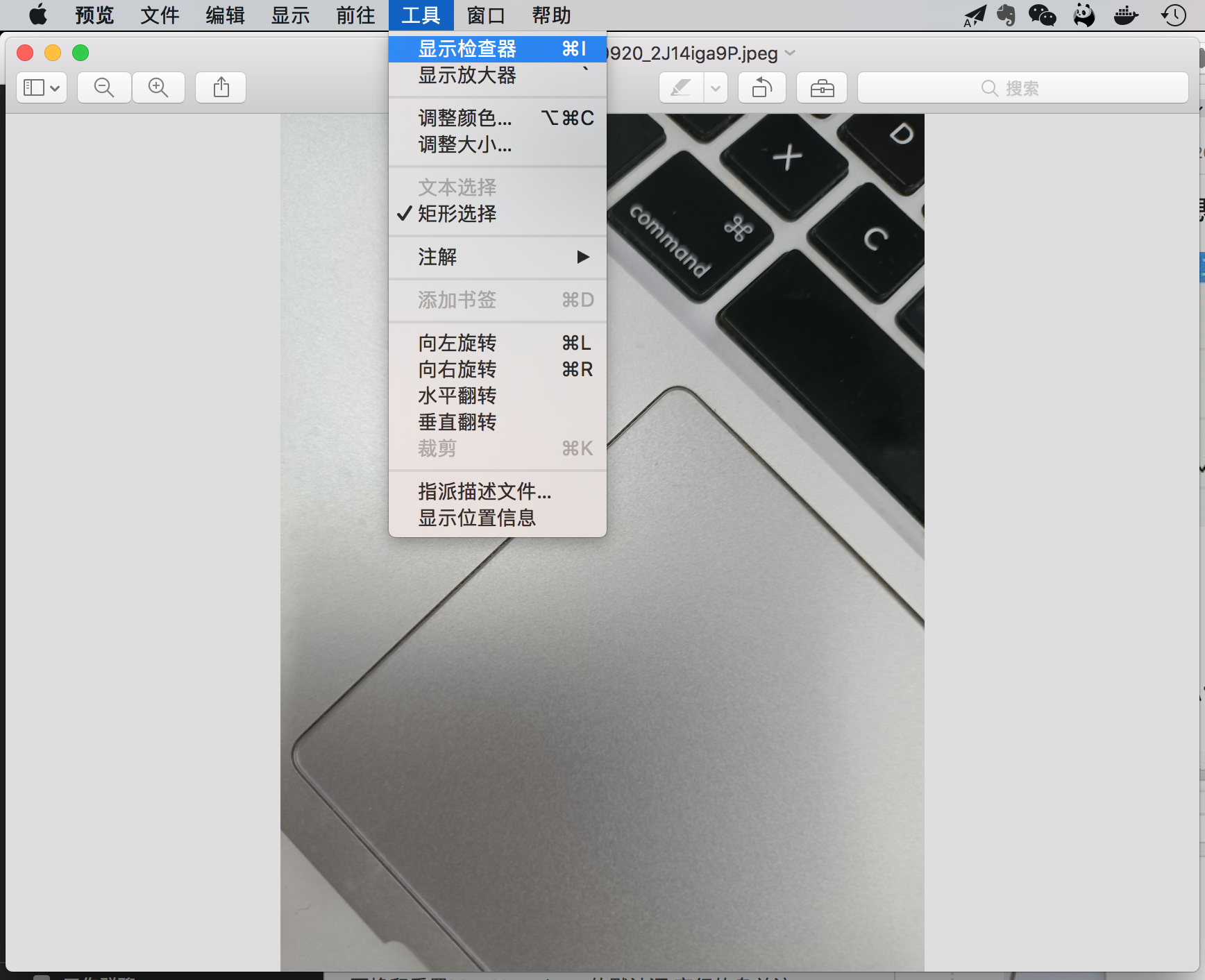Screen dimensions: 1205x980
Task: Click the Docker whale status icon
Action: pyautogui.click(x=1125, y=15)
